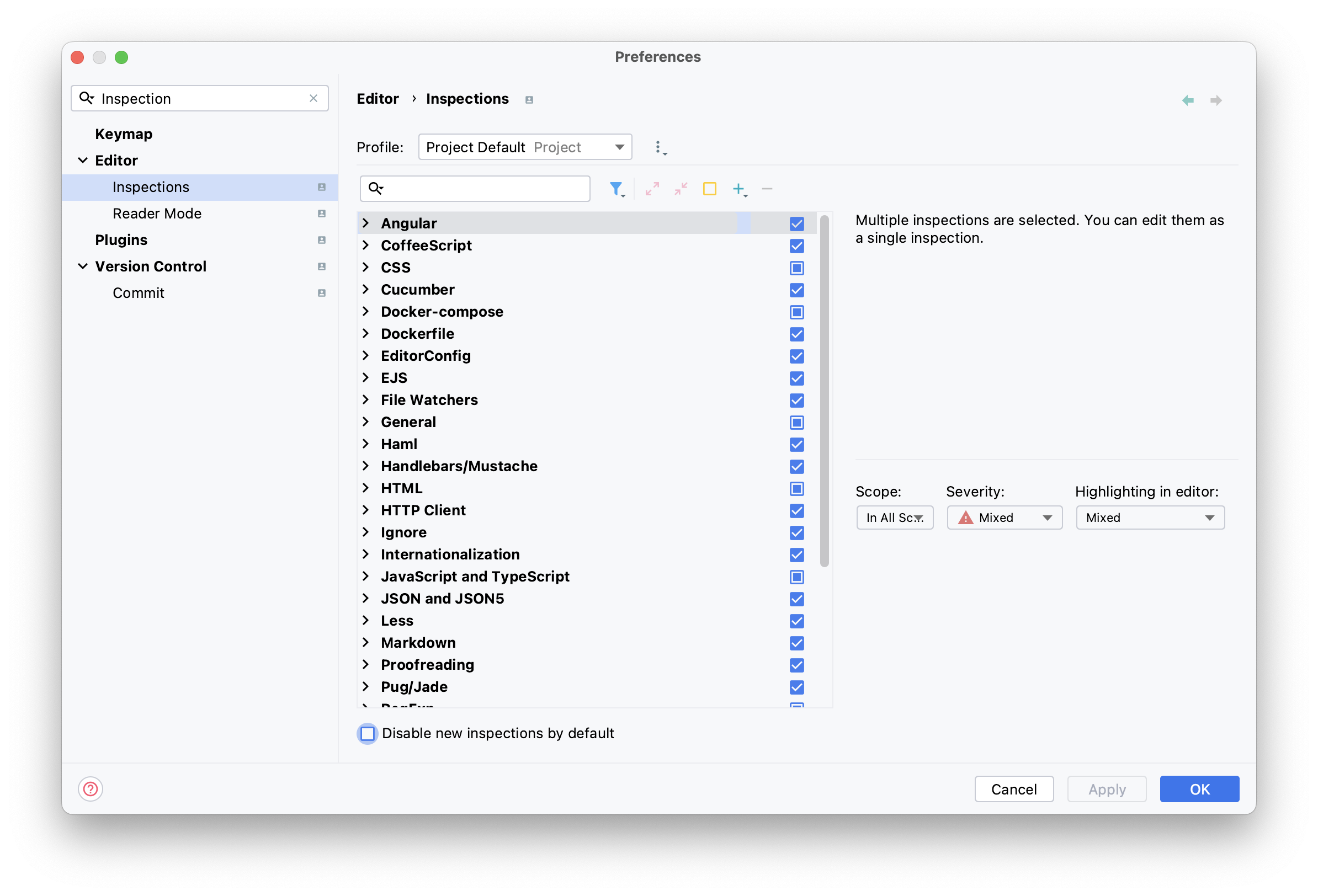This screenshot has width=1318, height=896.
Task: Select Keymap in settings tree
Action: coord(124,134)
